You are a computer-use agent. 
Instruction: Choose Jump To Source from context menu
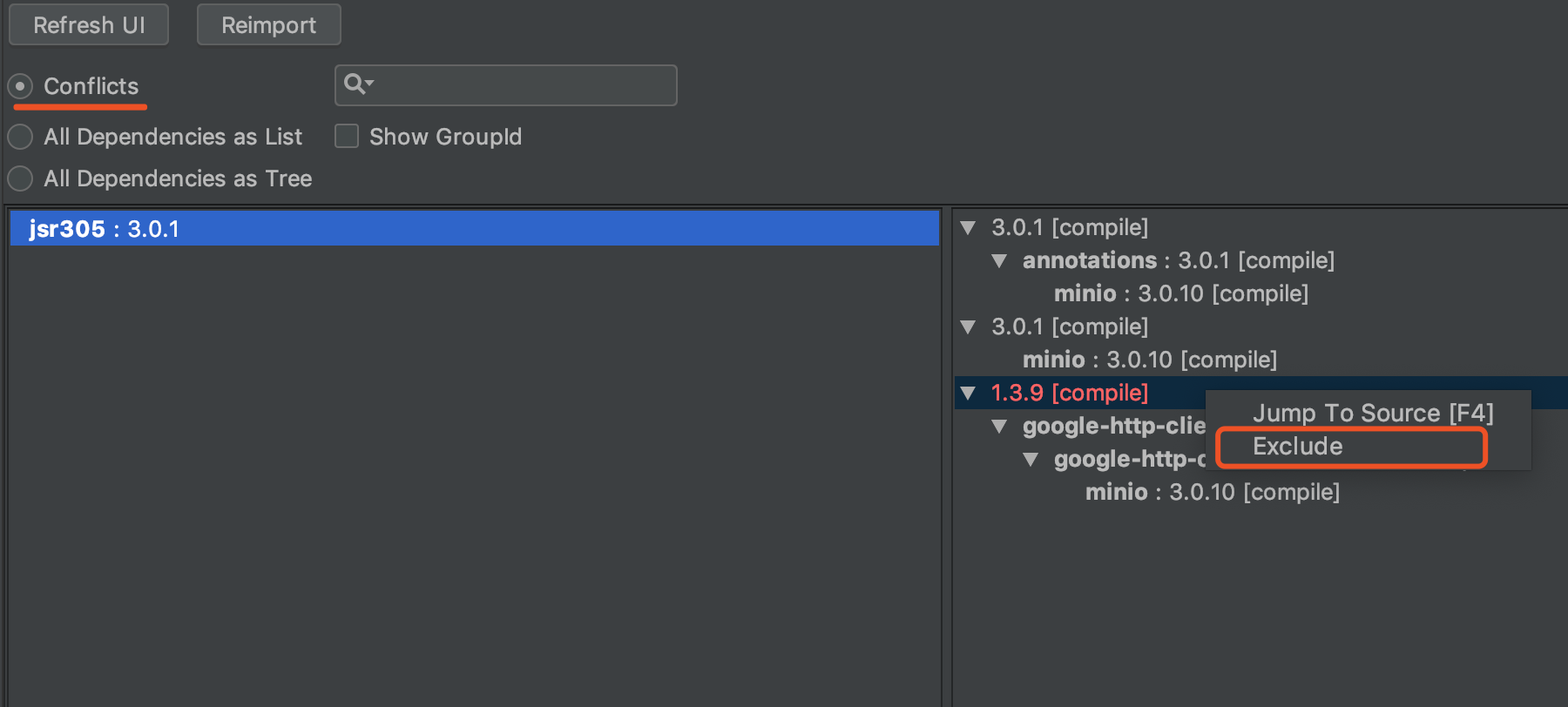click(1372, 413)
